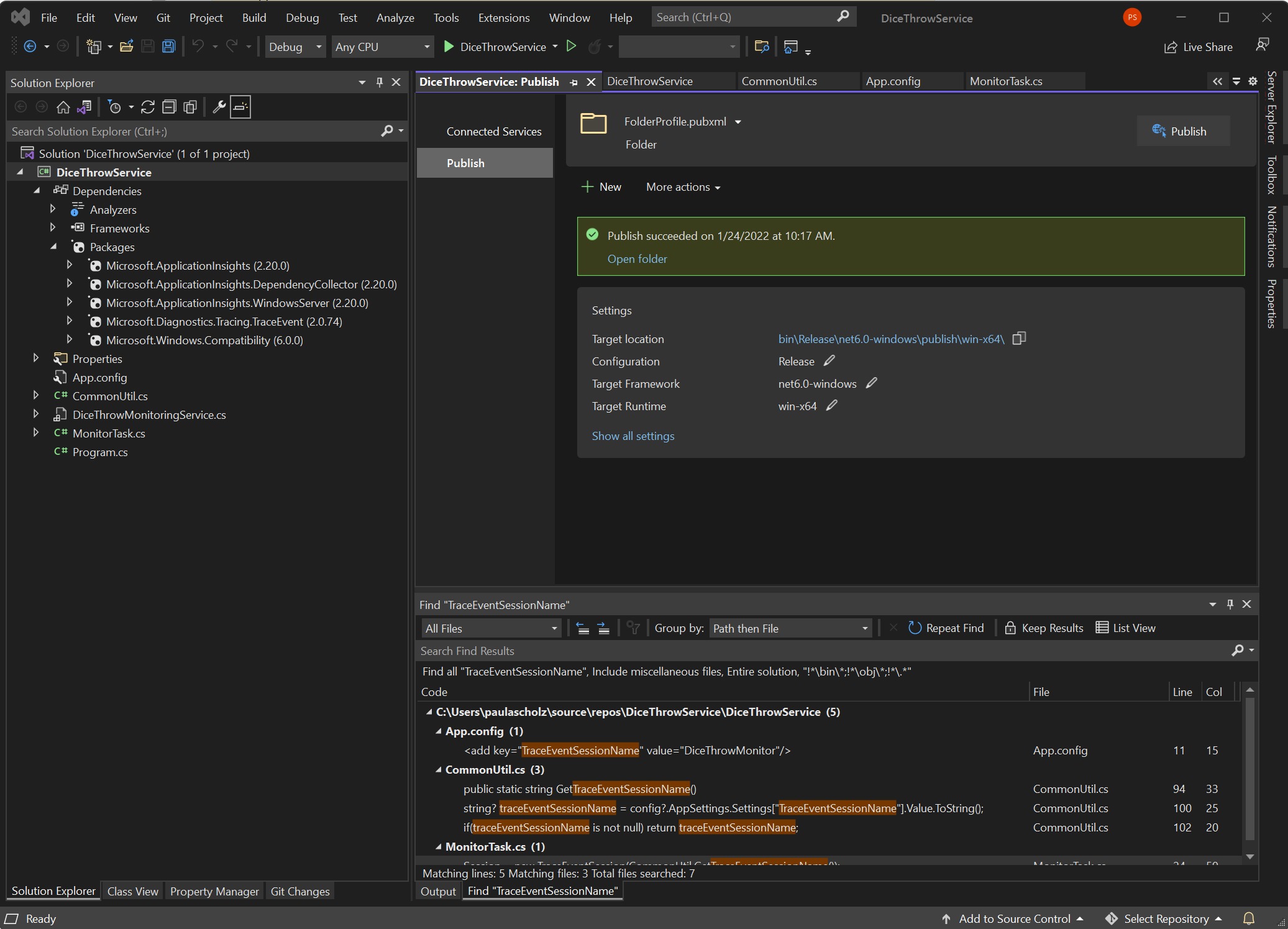Toggle List View in Find results
The height and width of the screenshot is (929, 1288).
click(x=1125, y=628)
